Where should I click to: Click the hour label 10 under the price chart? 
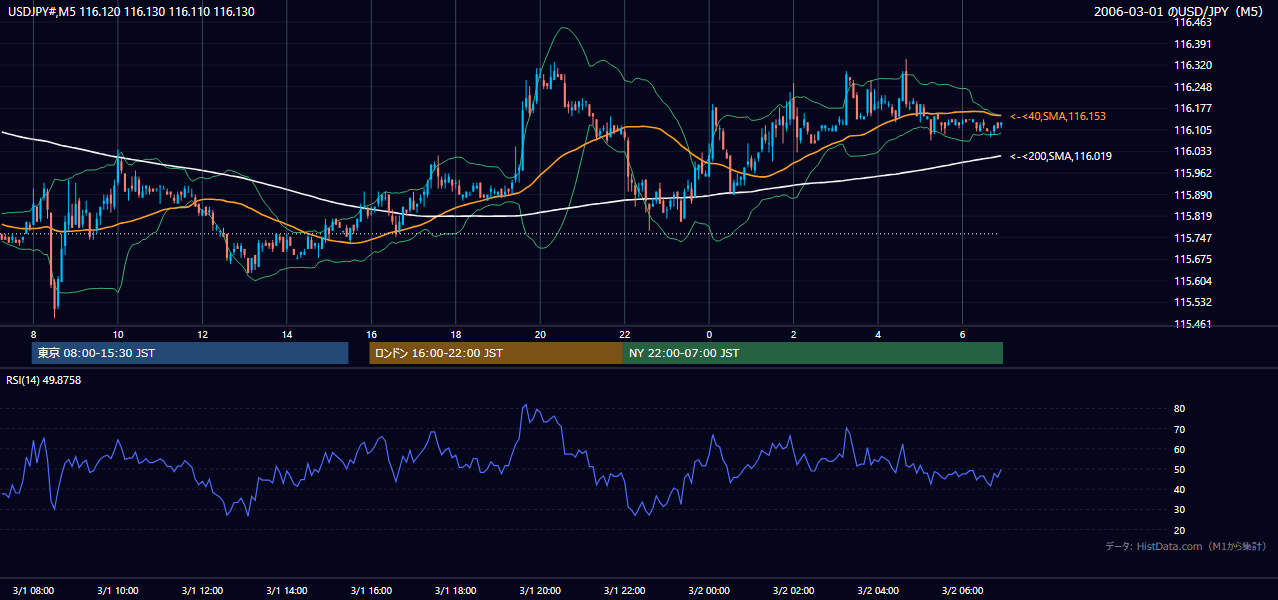[x=118, y=334]
